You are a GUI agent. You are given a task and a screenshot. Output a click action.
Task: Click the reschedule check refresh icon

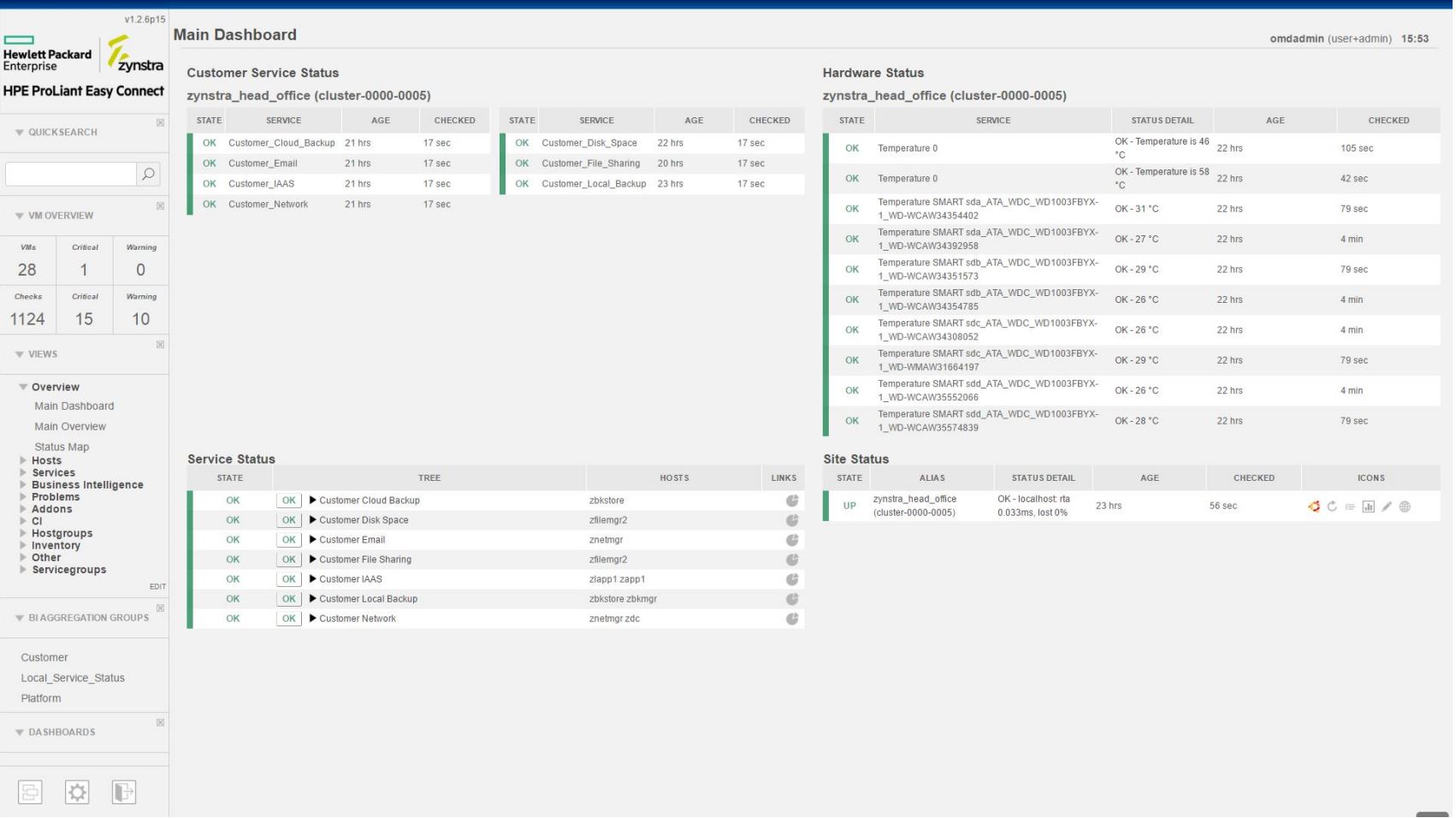[1331, 507]
